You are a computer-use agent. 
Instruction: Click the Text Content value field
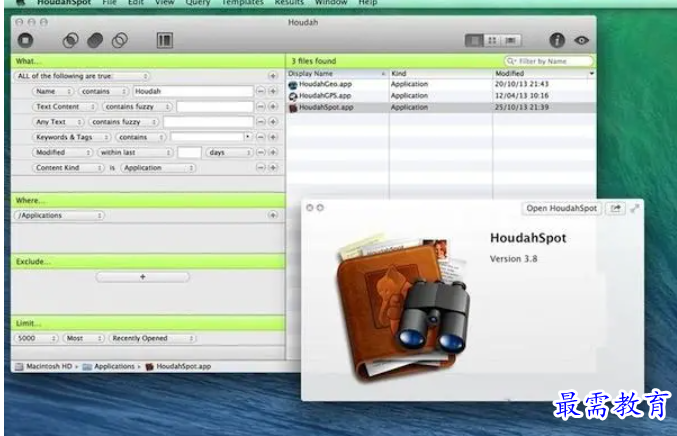(x=215, y=107)
